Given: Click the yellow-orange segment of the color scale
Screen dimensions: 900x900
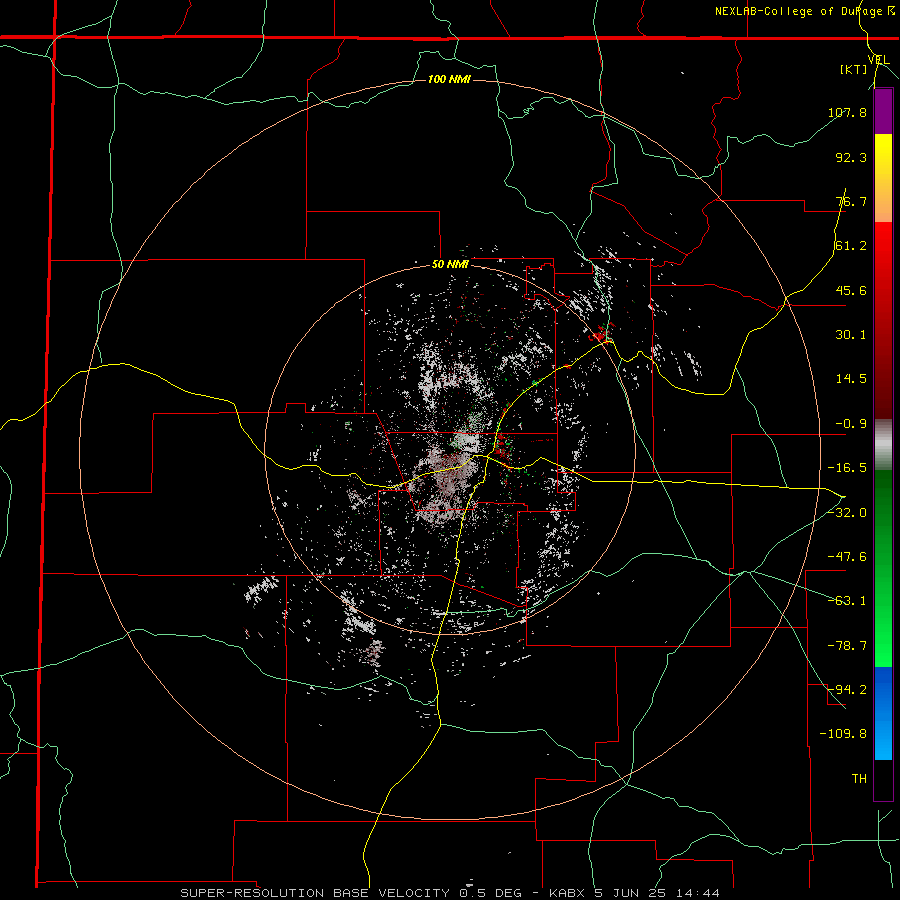Looking at the screenshot, I should click(883, 178).
